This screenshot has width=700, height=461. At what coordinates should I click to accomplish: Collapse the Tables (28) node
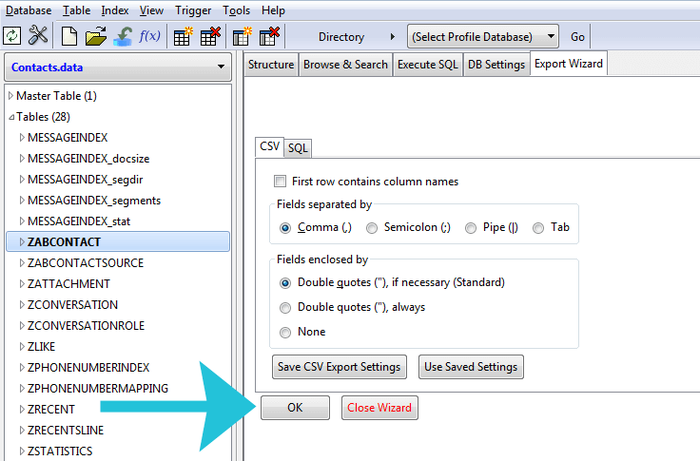pos(11,117)
